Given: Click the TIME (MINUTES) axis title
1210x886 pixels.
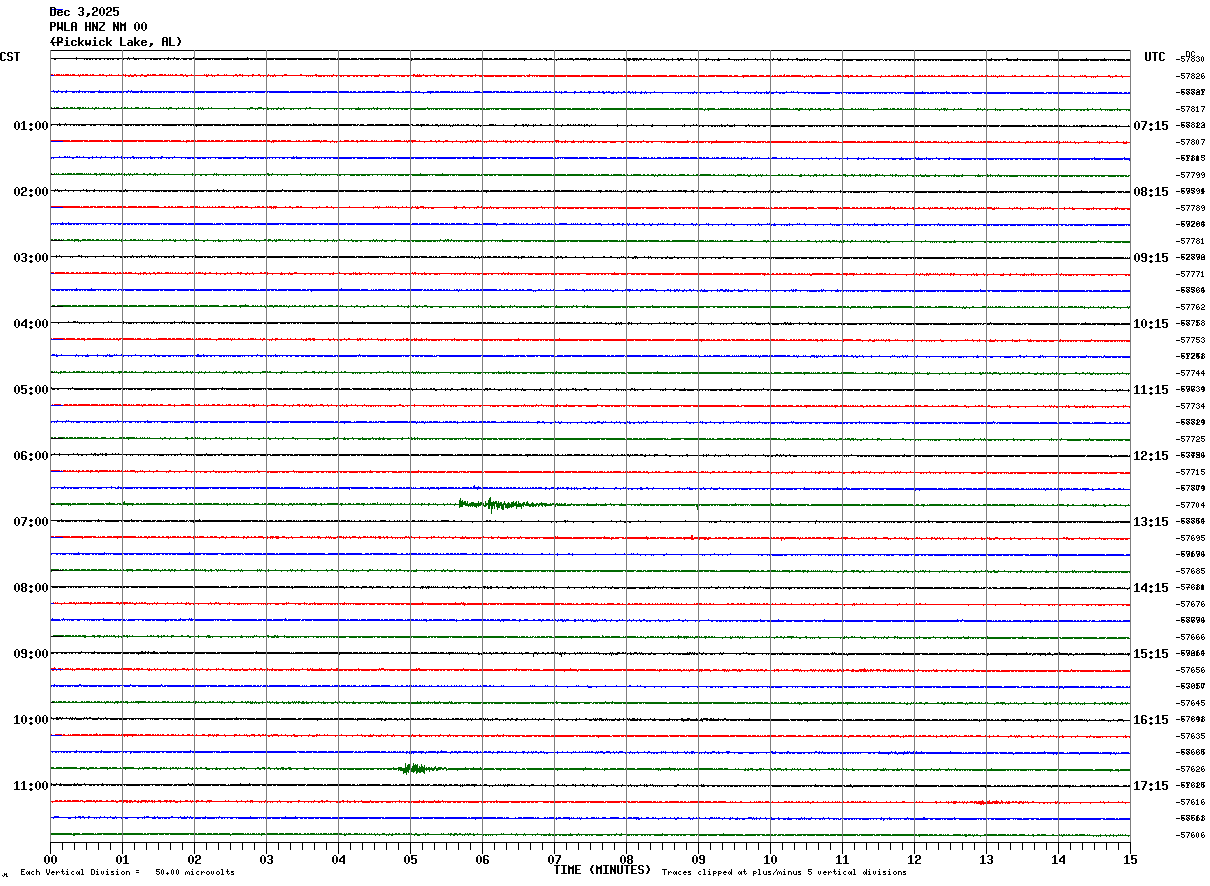Looking at the screenshot, I should [x=602, y=870].
